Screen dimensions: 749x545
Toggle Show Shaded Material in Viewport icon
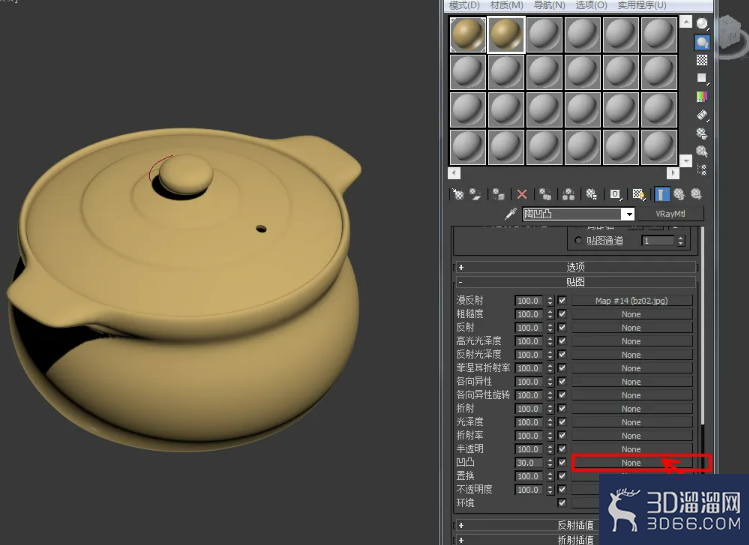click(x=639, y=194)
